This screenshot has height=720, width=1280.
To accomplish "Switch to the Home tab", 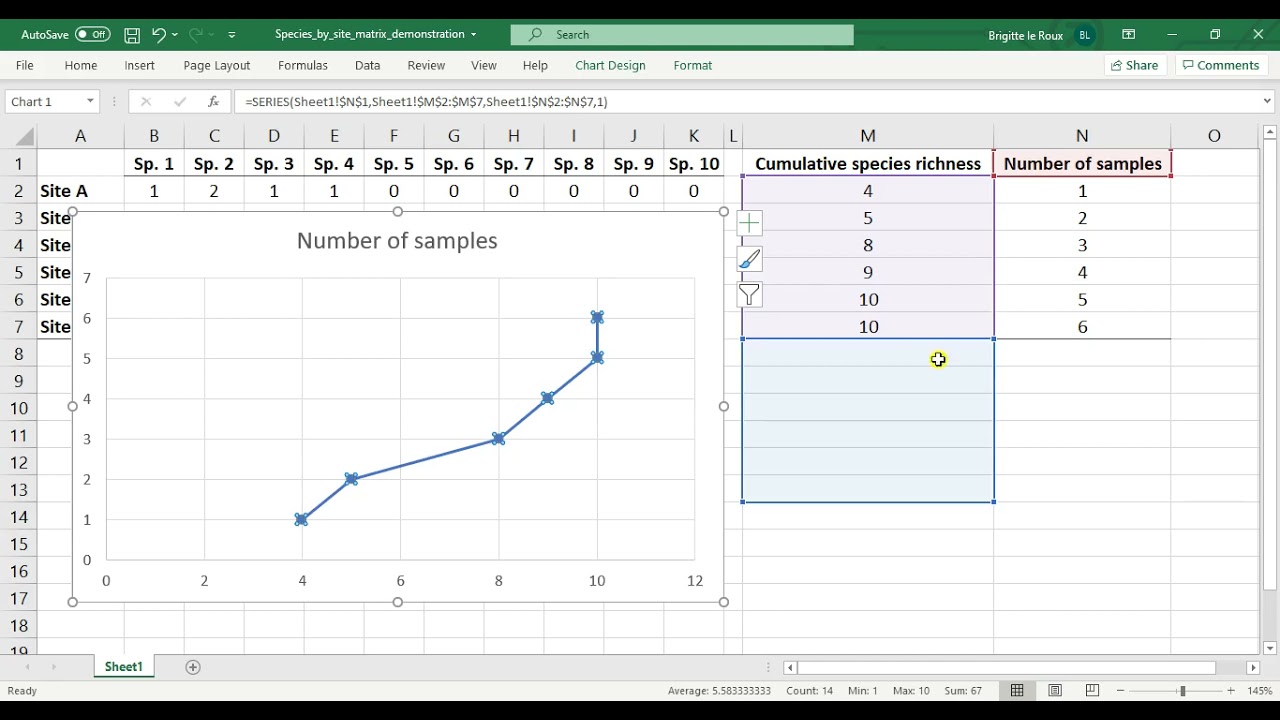I will click(81, 65).
